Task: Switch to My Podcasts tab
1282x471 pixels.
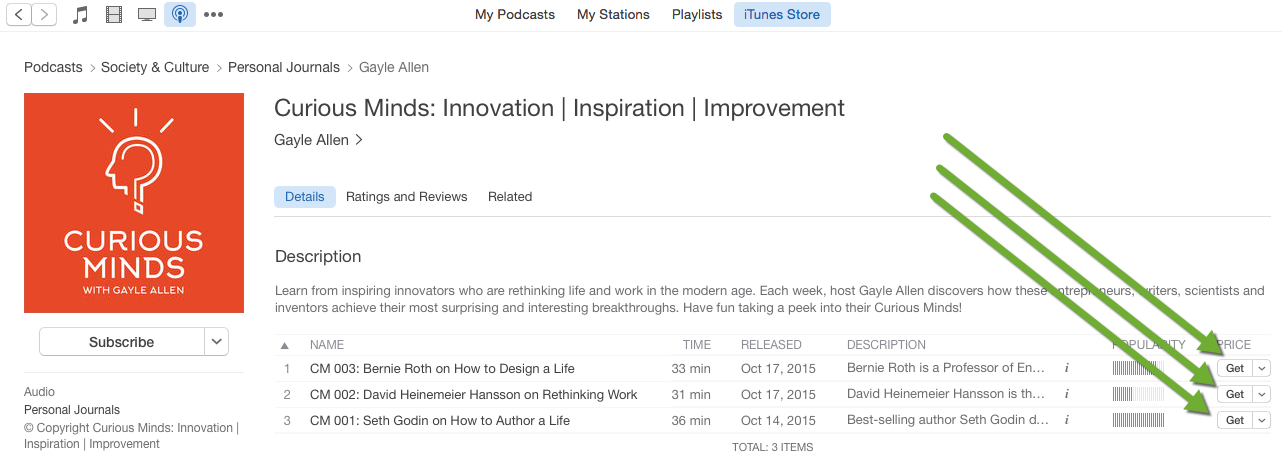Action: point(515,15)
